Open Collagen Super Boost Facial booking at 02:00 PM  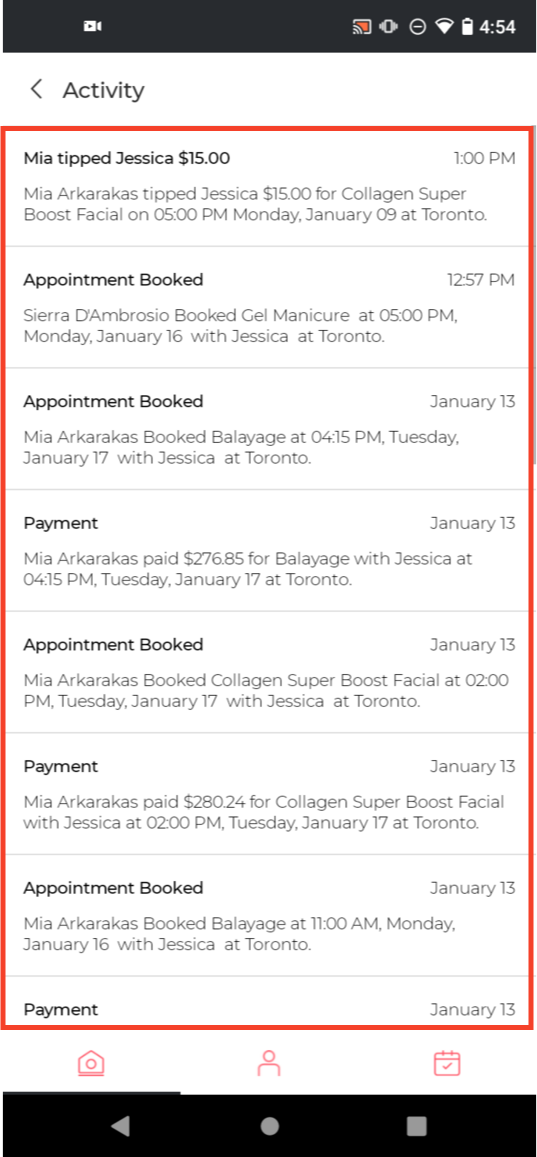[x=268, y=672]
